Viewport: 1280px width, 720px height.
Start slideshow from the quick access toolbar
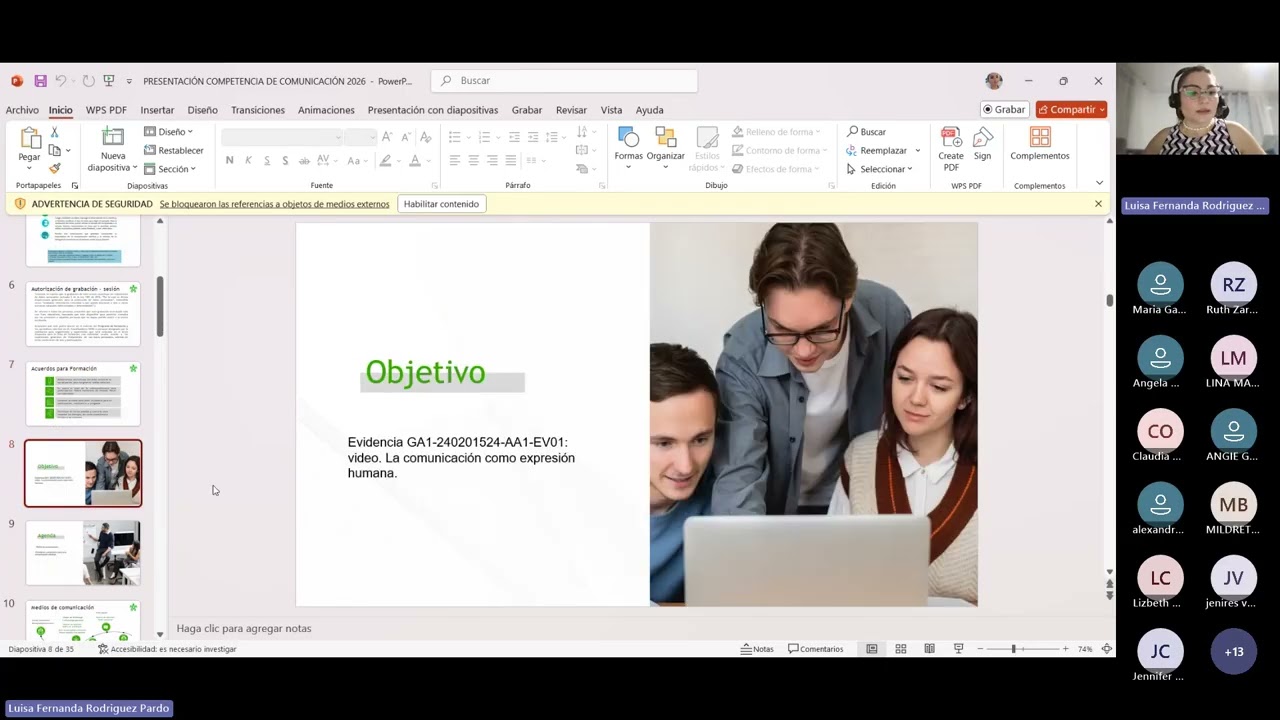[109, 81]
